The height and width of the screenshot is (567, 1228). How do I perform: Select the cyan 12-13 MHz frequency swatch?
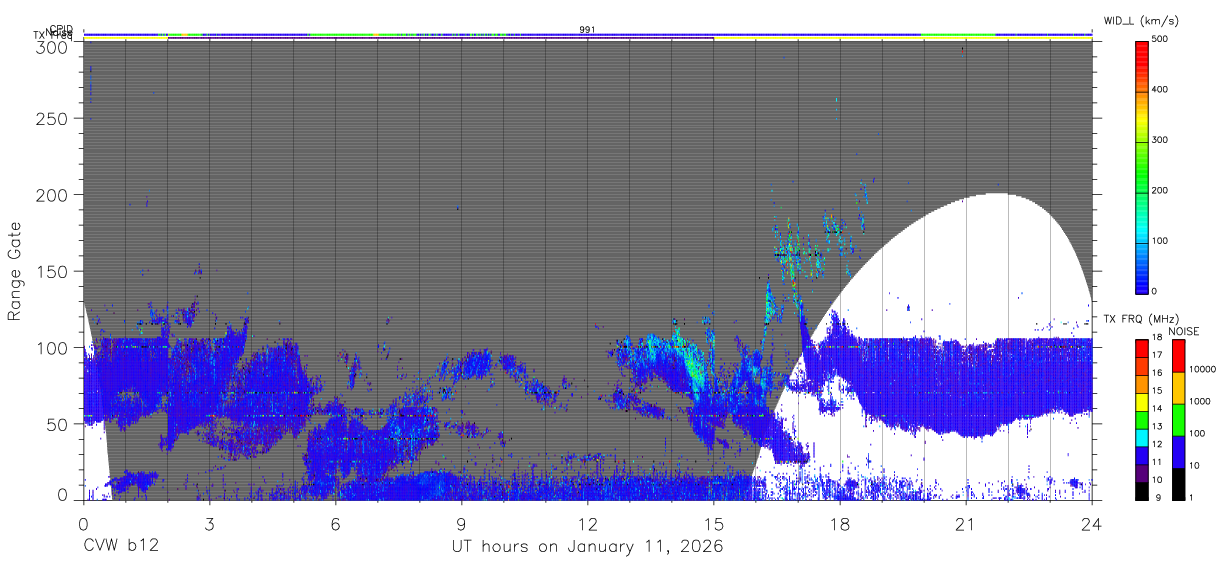coord(1142,437)
